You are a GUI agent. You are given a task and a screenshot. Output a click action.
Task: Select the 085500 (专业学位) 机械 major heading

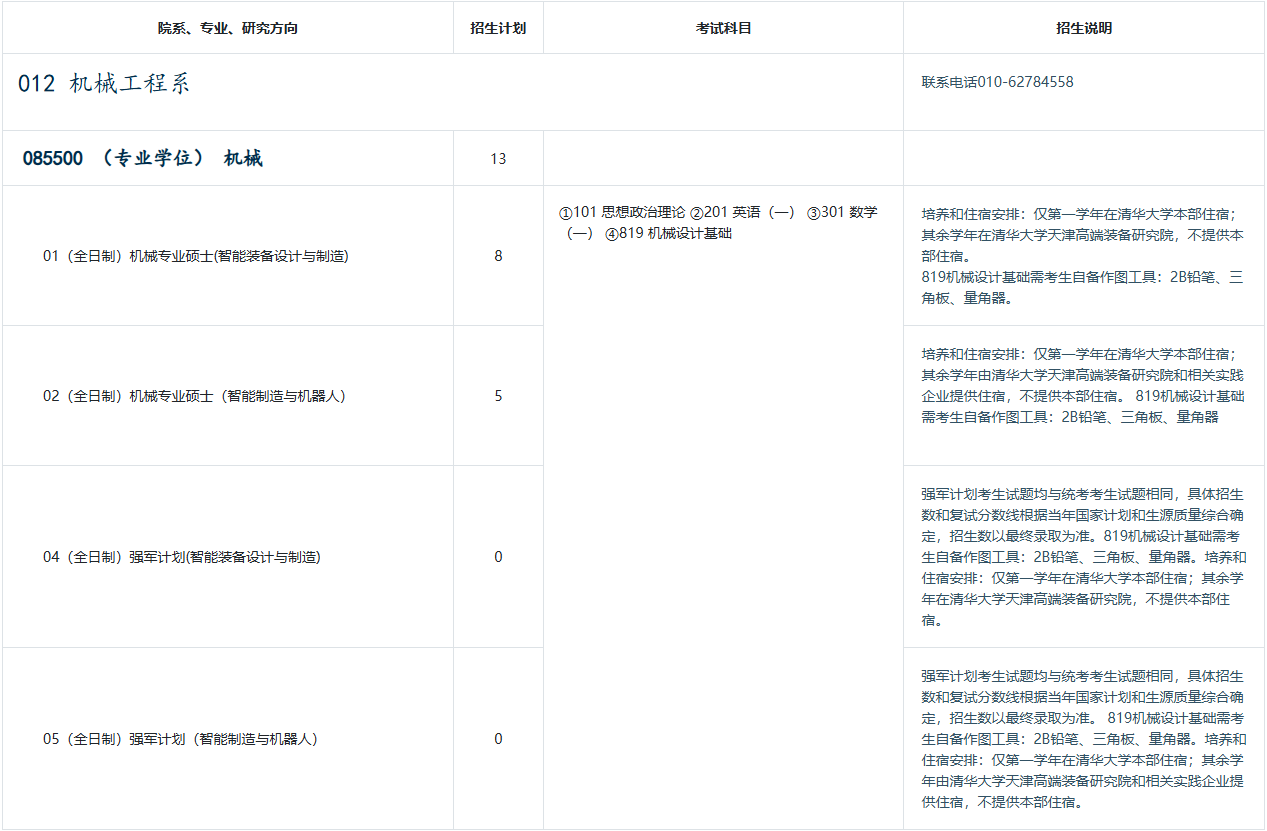click(x=143, y=158)
